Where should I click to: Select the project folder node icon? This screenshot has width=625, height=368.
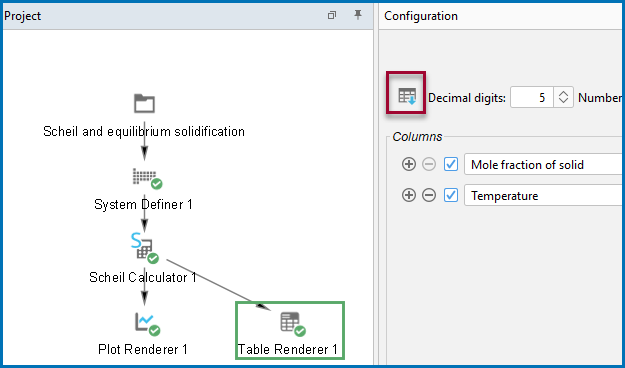point(144,103)
